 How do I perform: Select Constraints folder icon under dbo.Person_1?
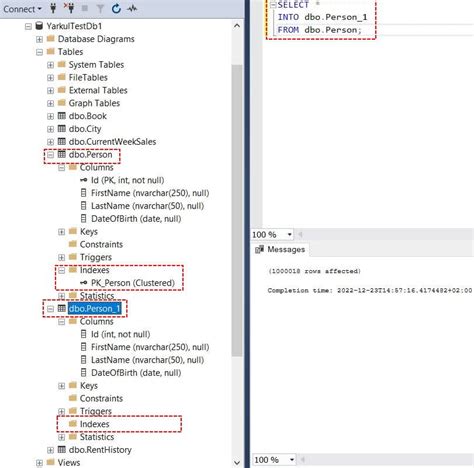click(72, 398)
